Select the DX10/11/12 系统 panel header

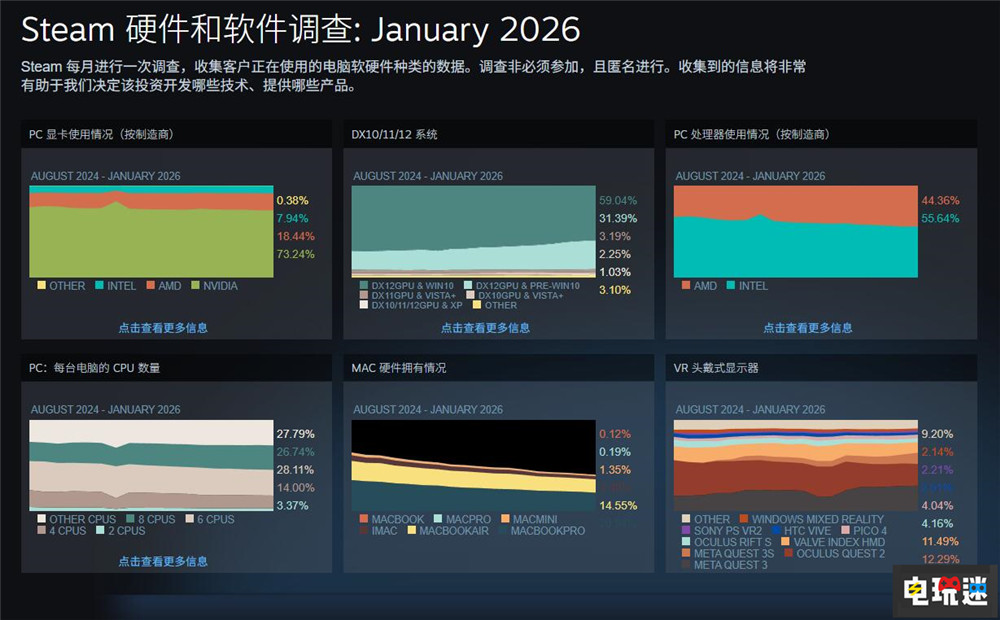(499, 134)
